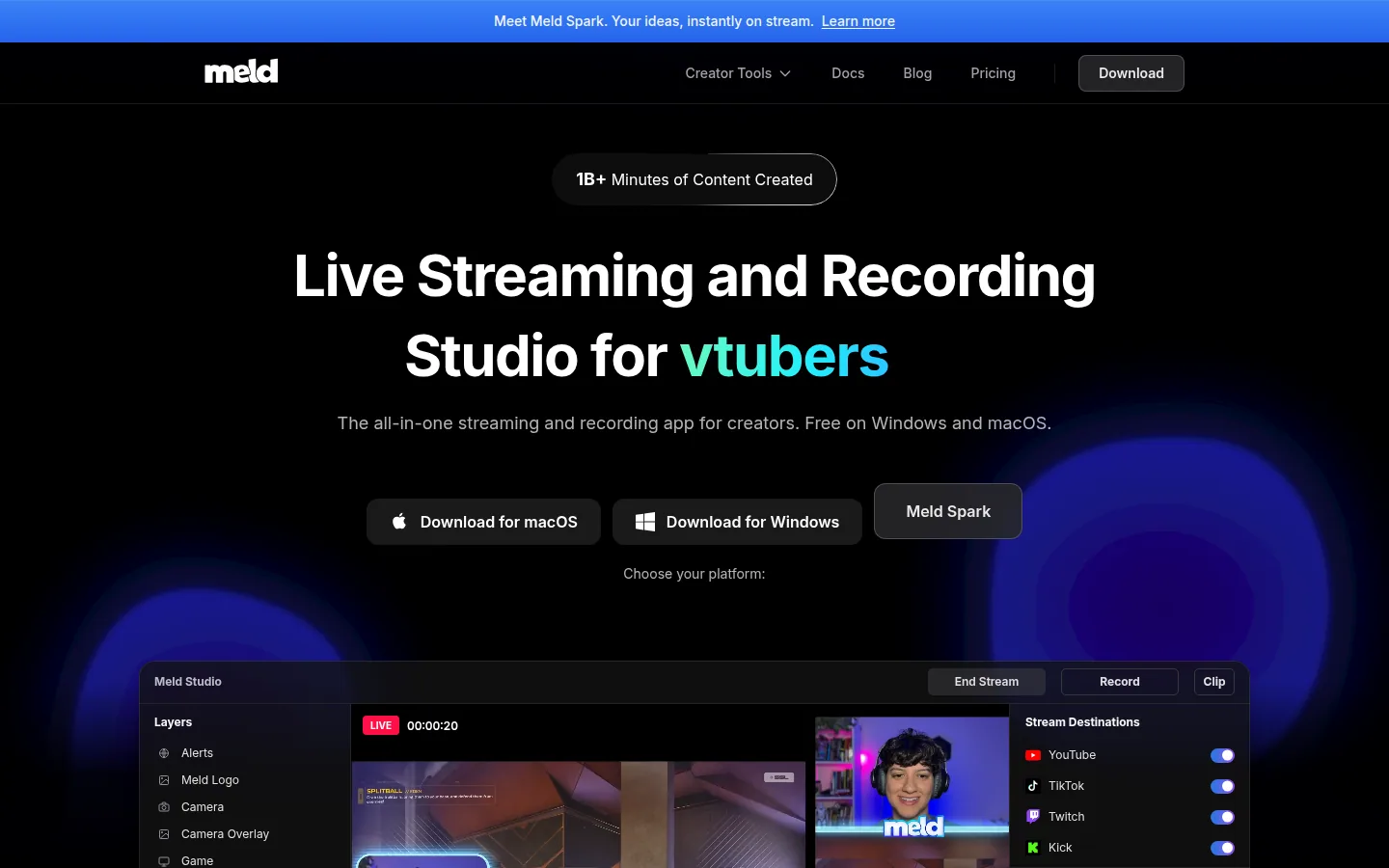This screenshot has height=868, width=1389.
Task: Select the Meld Logo layer row
Action: pos(245,780)
